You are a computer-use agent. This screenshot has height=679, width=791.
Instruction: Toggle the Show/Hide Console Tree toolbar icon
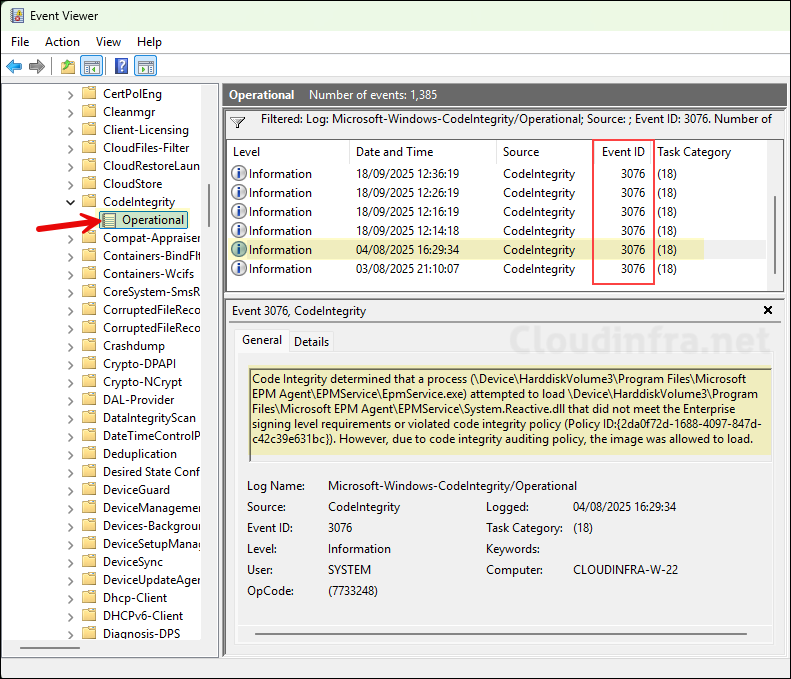coord(91,67)
